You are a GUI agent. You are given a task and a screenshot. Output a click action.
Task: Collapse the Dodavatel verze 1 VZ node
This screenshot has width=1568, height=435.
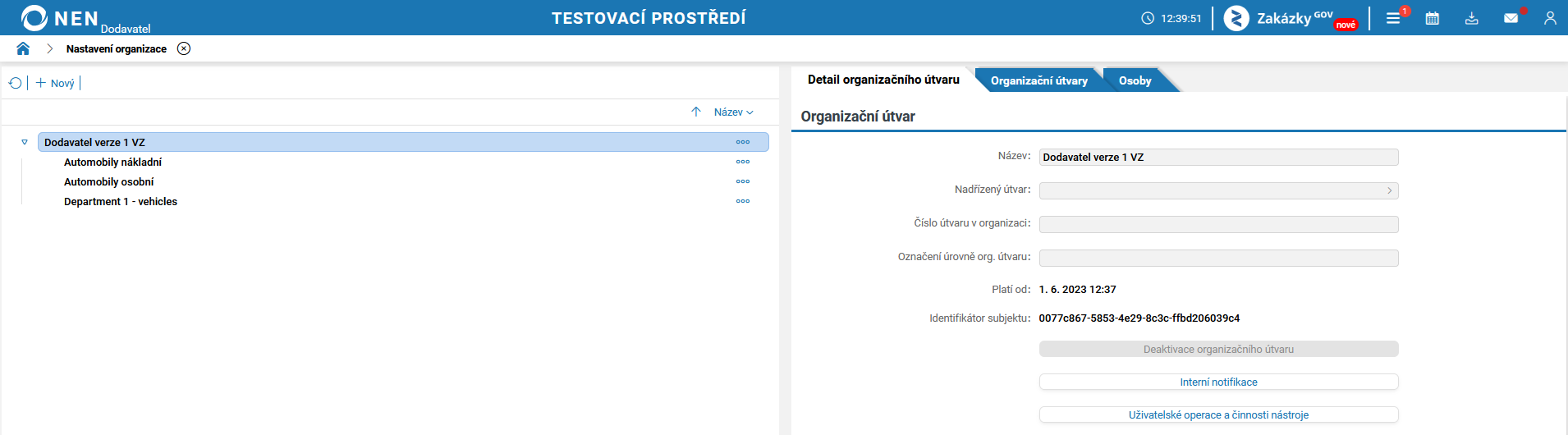[x=25, y=142]
